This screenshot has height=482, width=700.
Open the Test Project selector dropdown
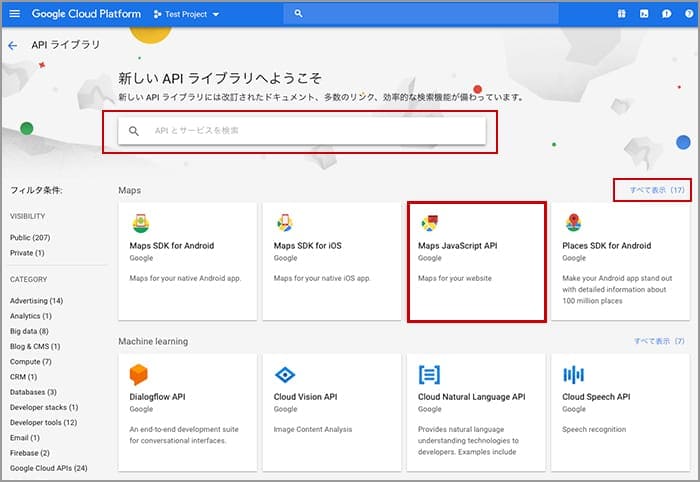(186, 14)
